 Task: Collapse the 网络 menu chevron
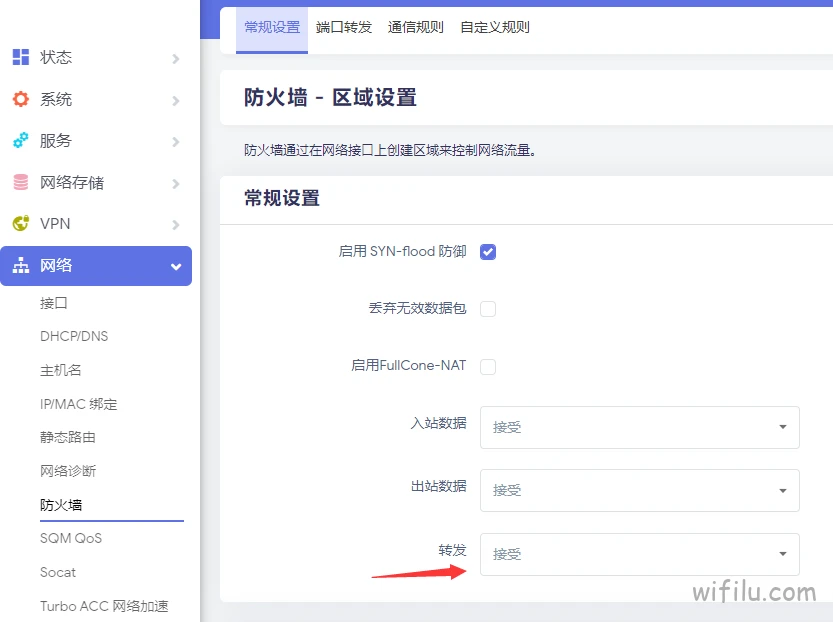tap(176, 267)
